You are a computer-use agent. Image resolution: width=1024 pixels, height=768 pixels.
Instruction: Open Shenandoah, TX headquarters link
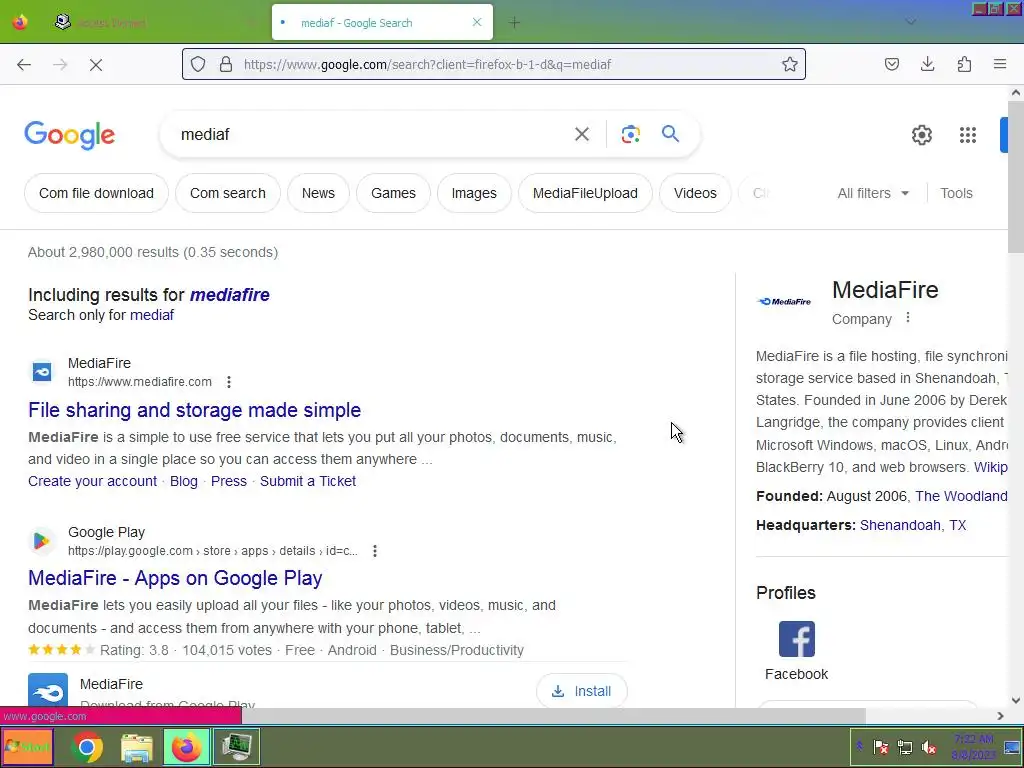912,525
